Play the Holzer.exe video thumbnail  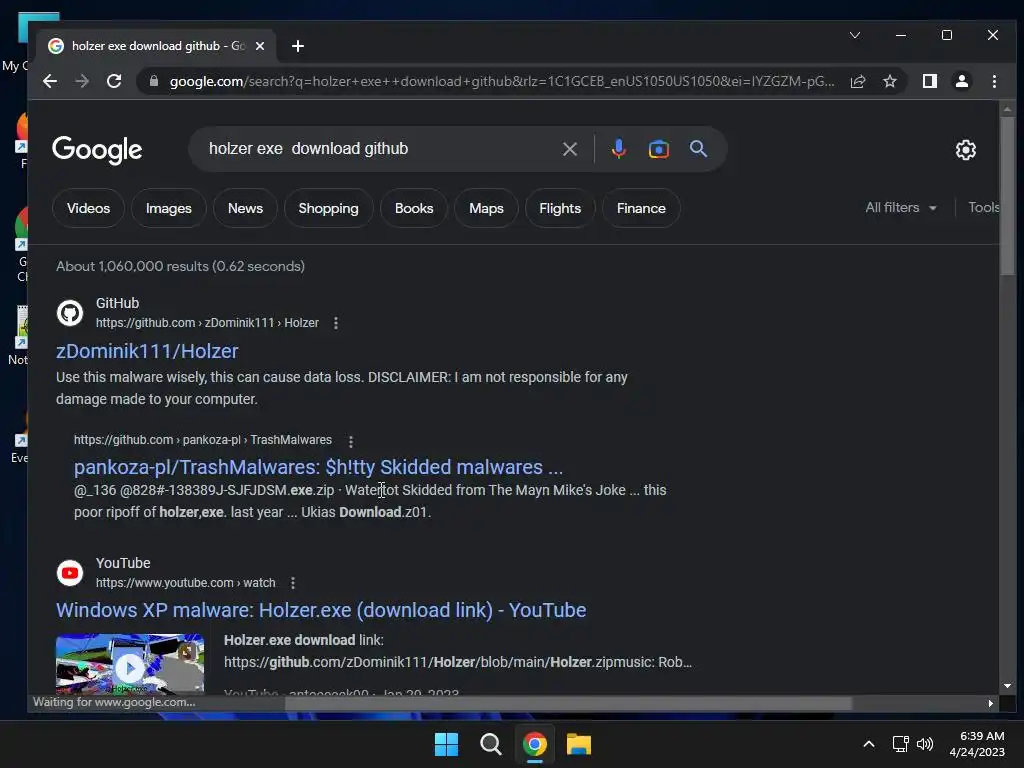[x=130, y=664]
